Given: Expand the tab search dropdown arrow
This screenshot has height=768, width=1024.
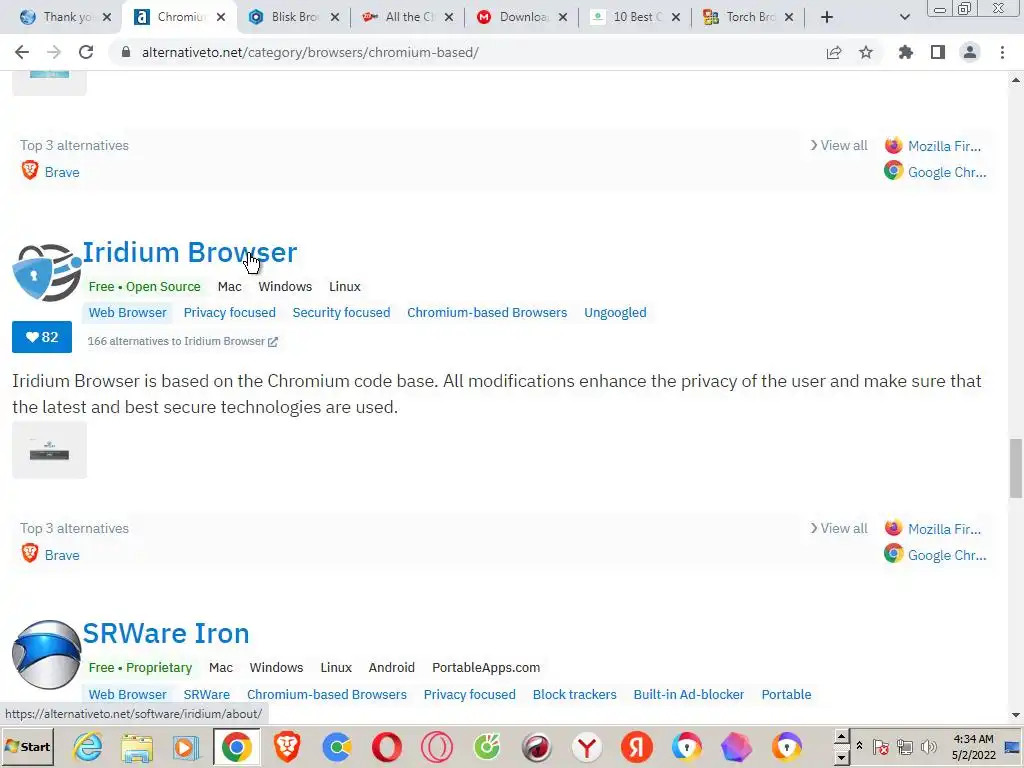Looking at the screenshot, I should (904, 17).
